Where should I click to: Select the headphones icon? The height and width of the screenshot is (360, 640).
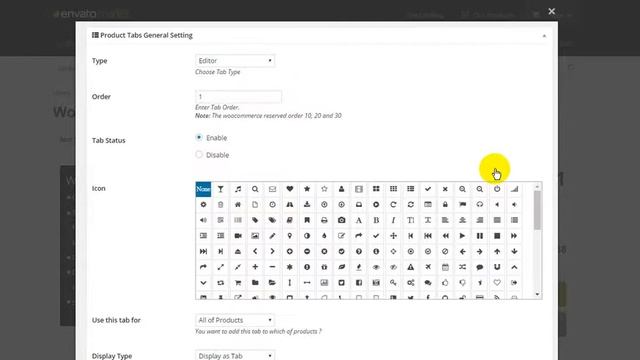[480, 204]
